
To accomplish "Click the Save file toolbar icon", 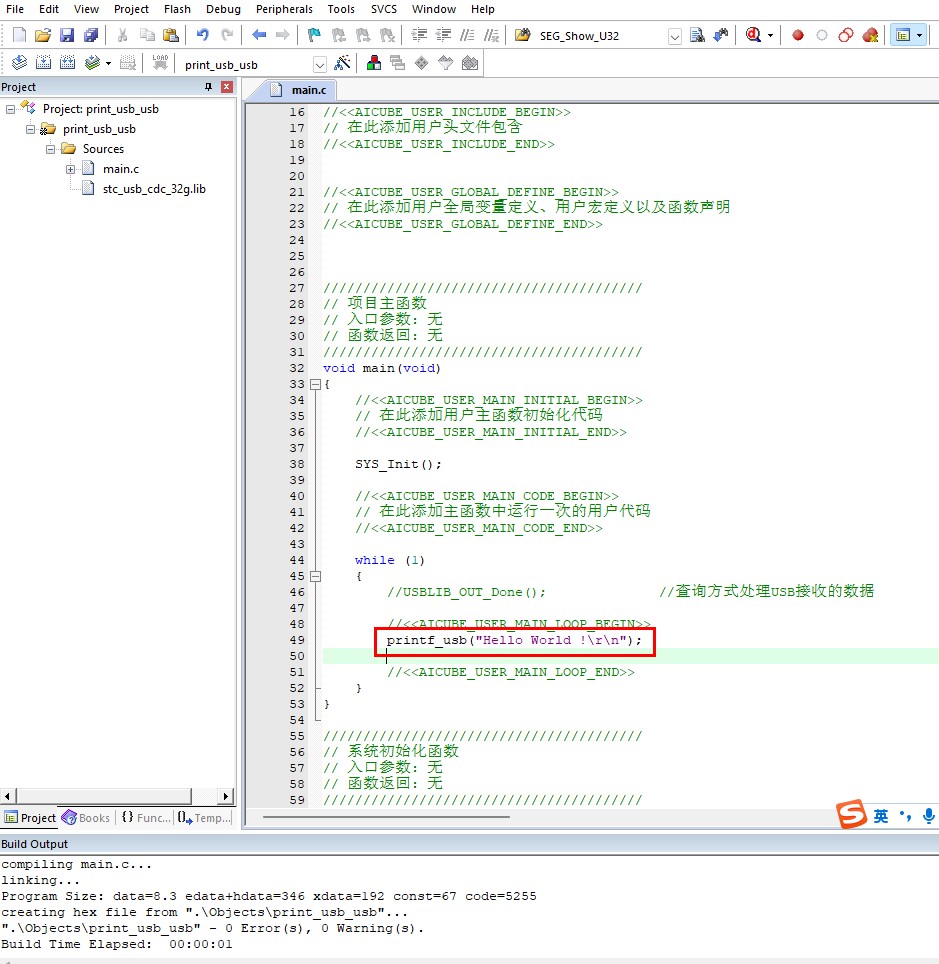I will coord(66,35).
